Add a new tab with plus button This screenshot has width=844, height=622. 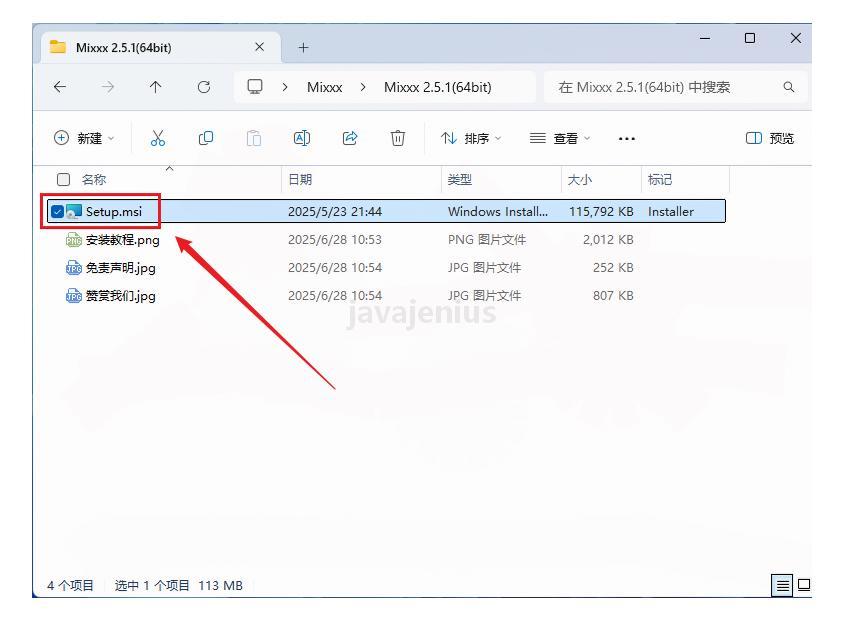(304, 48)
